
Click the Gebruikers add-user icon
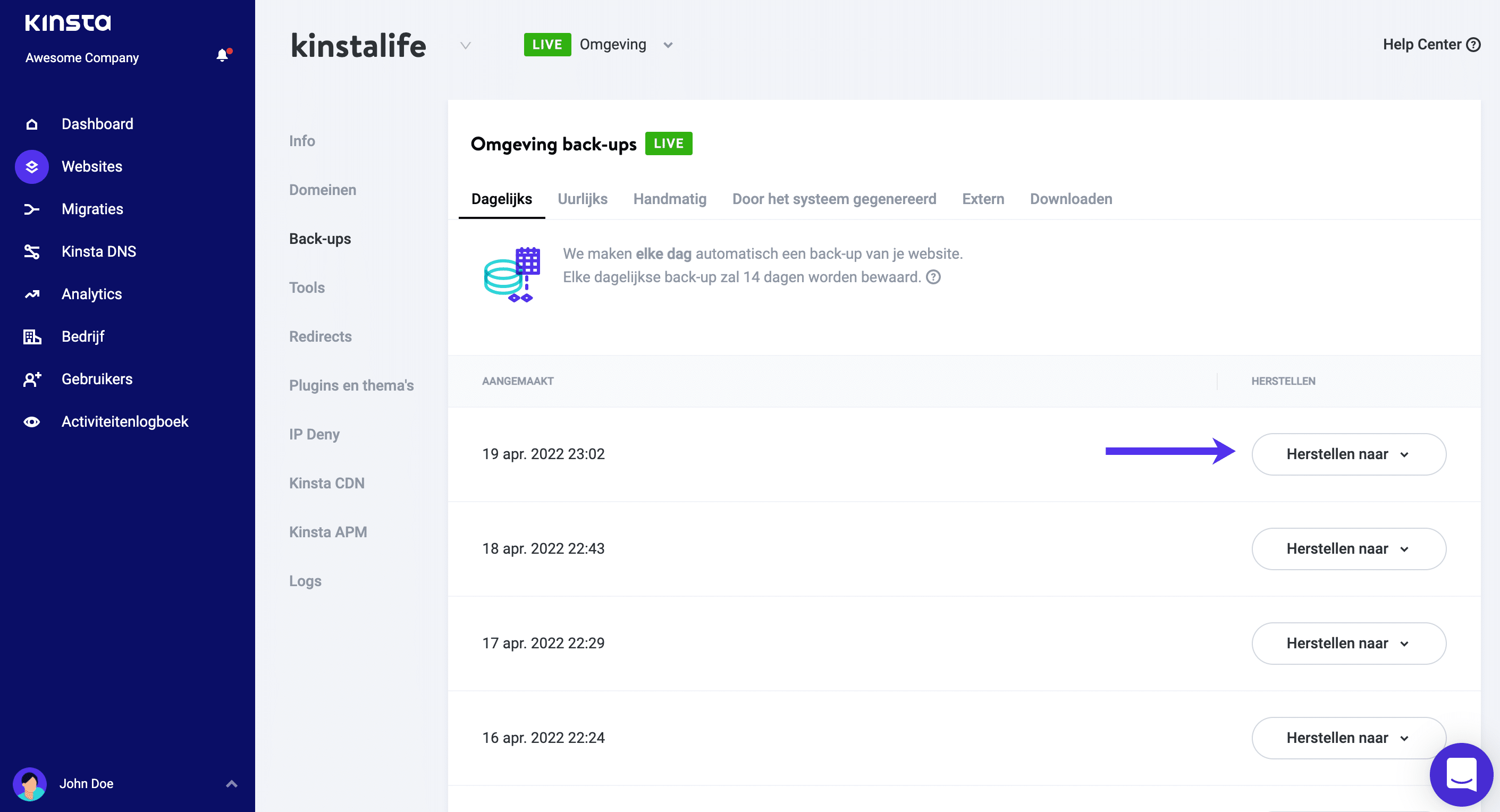(32, 379)
